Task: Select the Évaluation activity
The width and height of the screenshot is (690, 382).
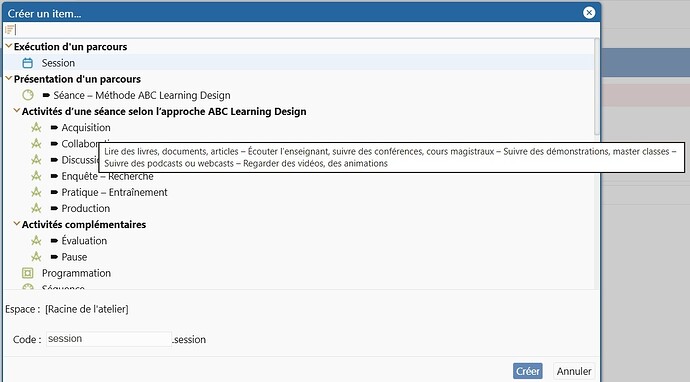Action: 84,241
